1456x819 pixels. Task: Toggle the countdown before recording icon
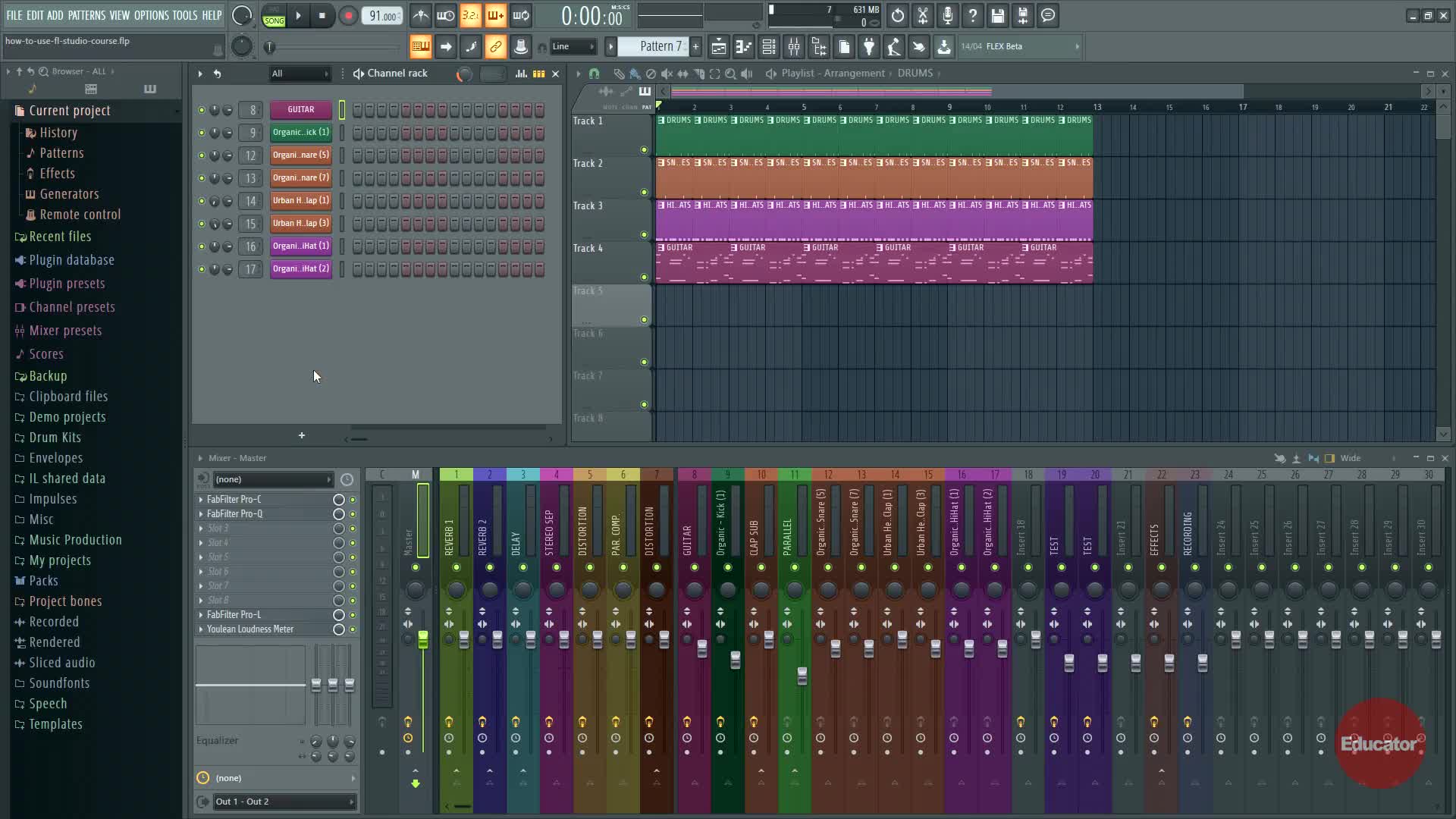point(470,15)
